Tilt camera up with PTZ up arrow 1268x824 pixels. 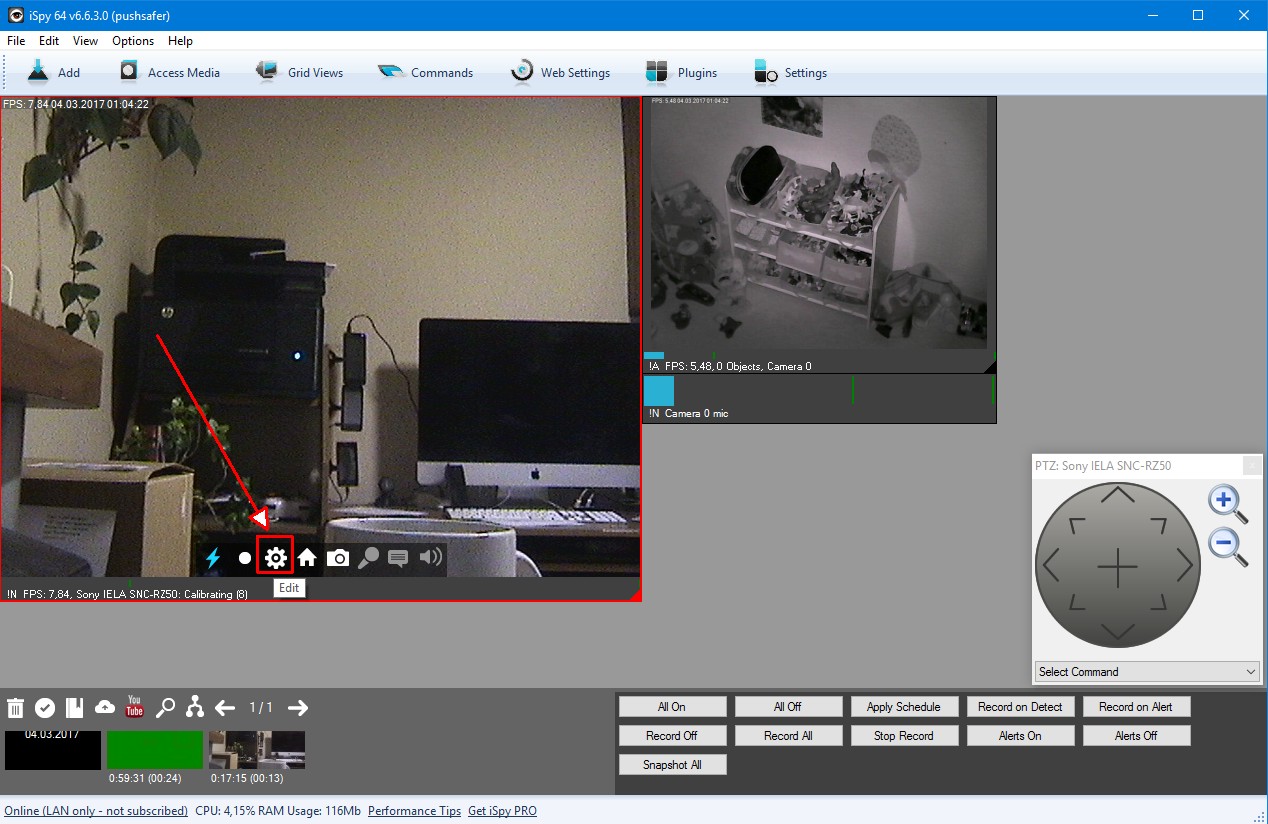click(1117, 494)
